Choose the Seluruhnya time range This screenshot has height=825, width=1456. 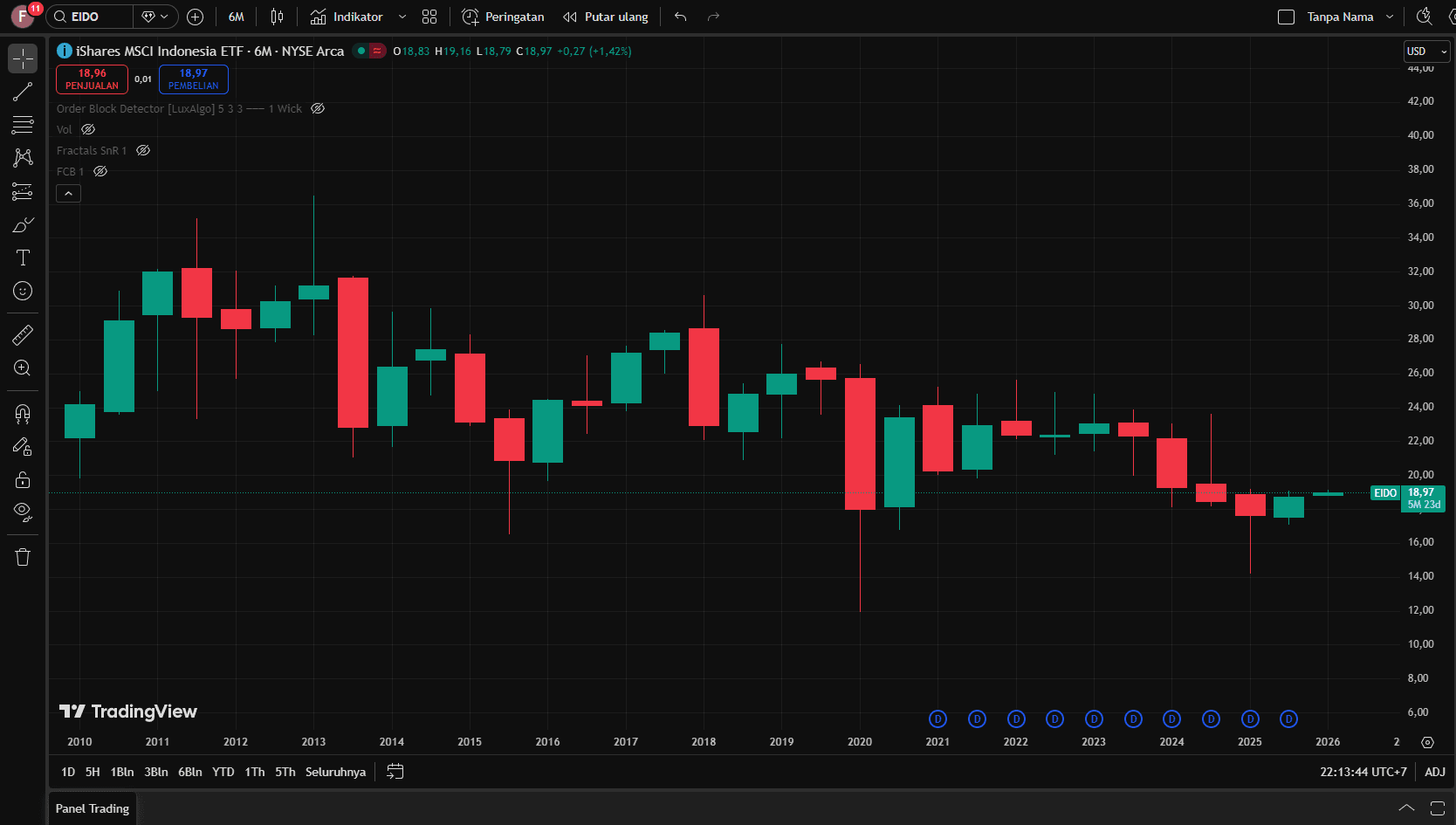[x=335, y=772]
